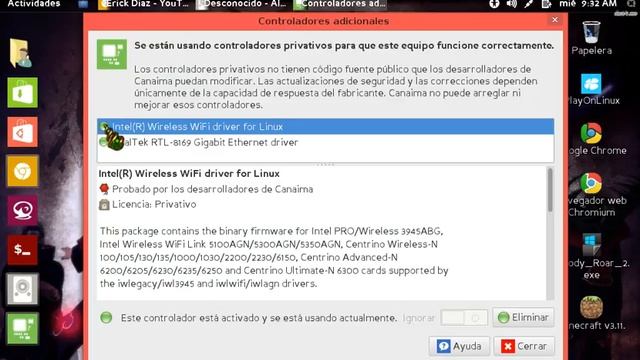Switch to Erick Diaz YouTube window tab
The height and width of the screenshot is (360, 640).
[x=144, y=4]
